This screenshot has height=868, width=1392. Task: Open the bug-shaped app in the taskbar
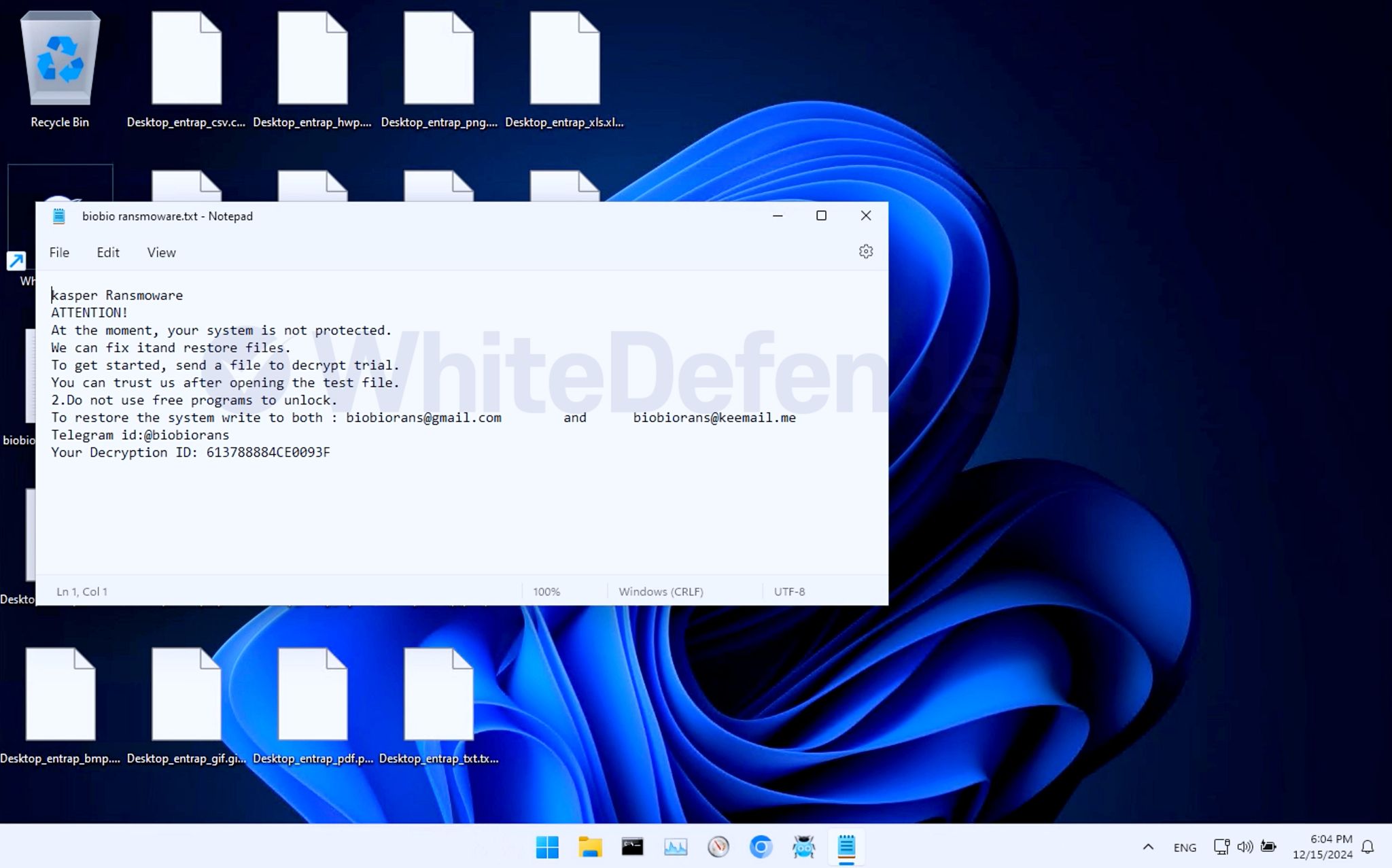(803, 846)
